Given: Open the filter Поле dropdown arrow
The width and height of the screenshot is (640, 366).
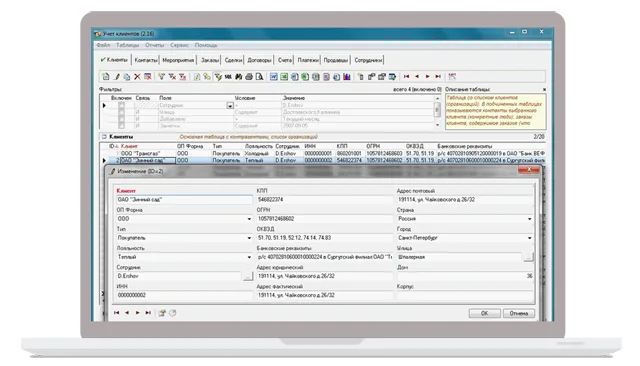Looking at the screenshot, I should point(230,105).
